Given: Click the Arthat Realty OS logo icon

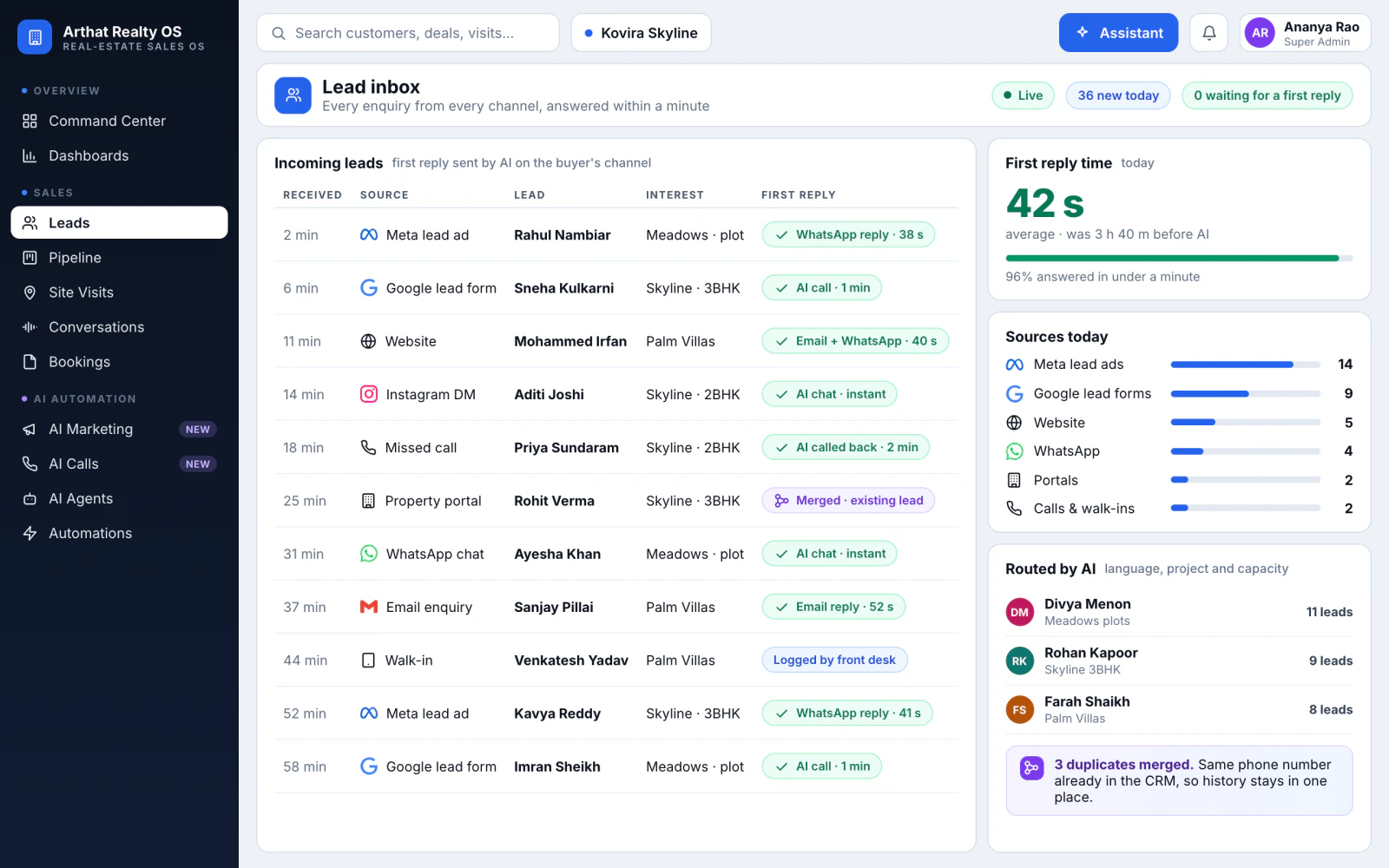Looking at the screenshot, I should [x=35, y=37].
